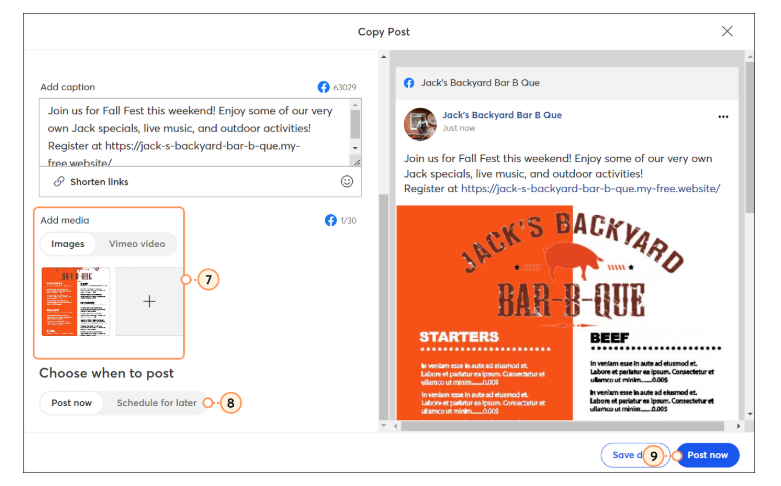The width and height of the screenshot is (781, 486).
Task: Open the jack-s-backyard-bar-b-que website link in preview
Action: pyautogui.click(x=591, y=189)
